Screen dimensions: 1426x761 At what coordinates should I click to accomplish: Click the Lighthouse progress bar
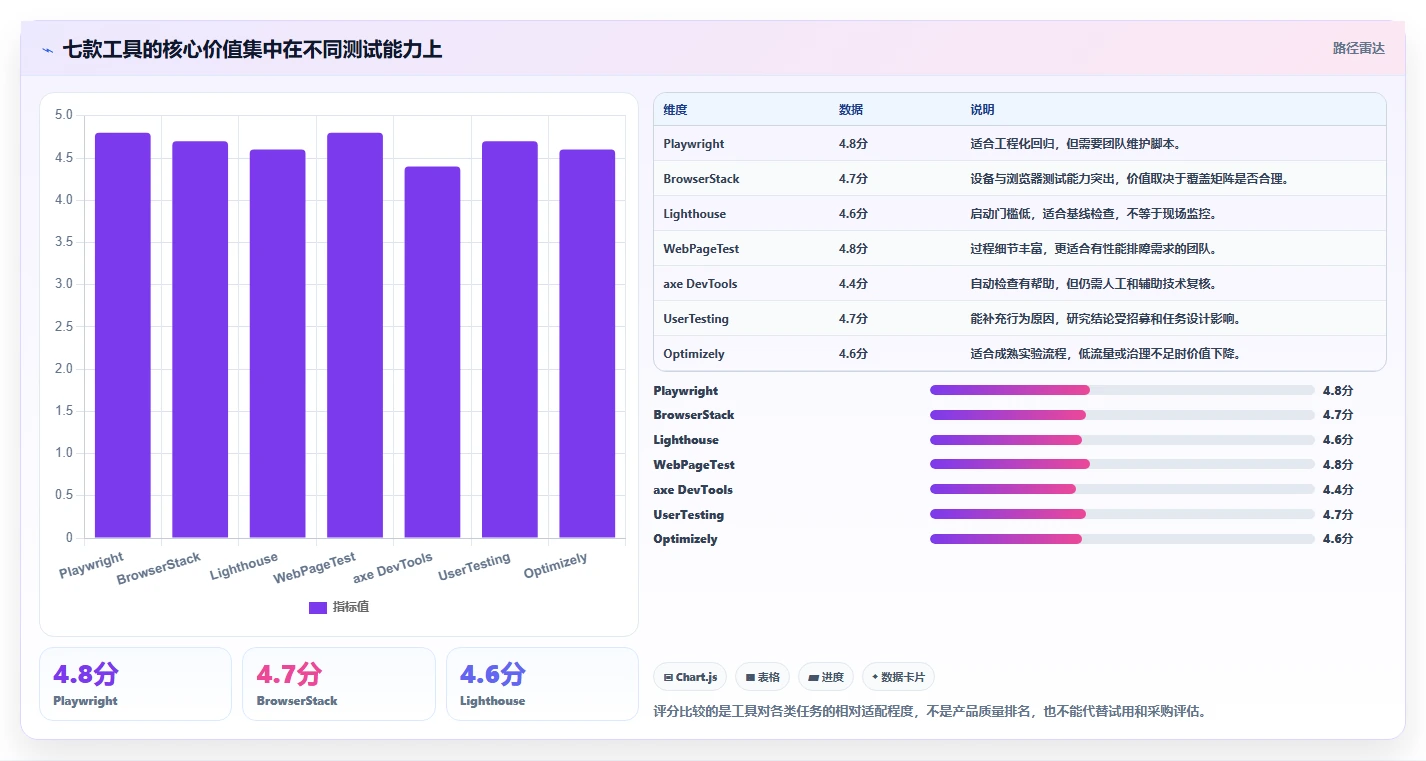point(1122,440)
